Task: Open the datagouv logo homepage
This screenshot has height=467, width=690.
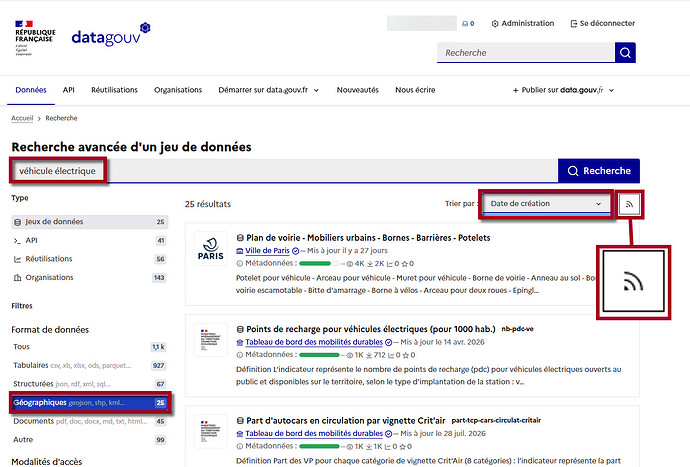Action: (x=110, y=35)
